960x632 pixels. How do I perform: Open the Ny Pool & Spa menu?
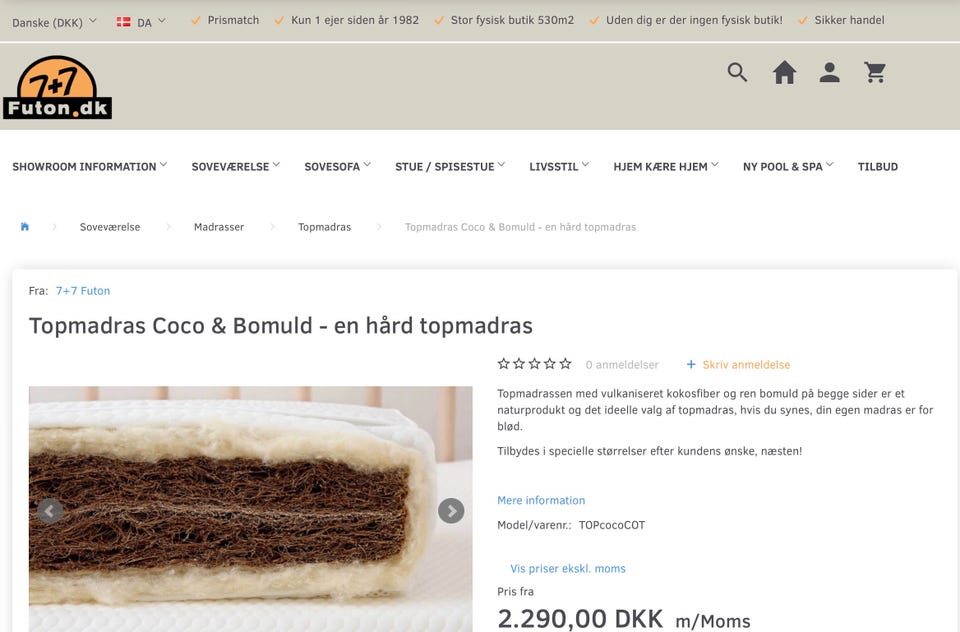788,167
